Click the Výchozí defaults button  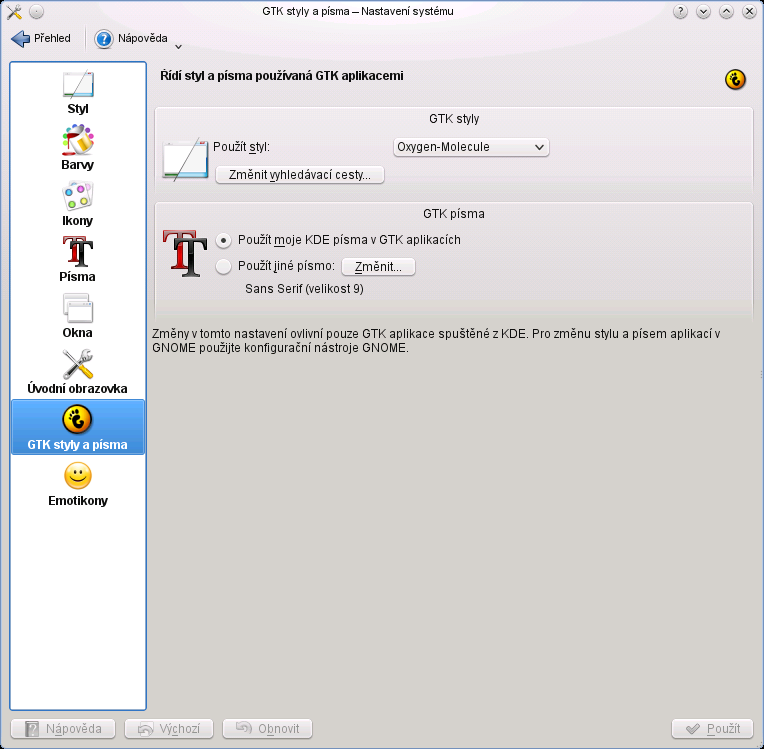[x=169, y=729]
